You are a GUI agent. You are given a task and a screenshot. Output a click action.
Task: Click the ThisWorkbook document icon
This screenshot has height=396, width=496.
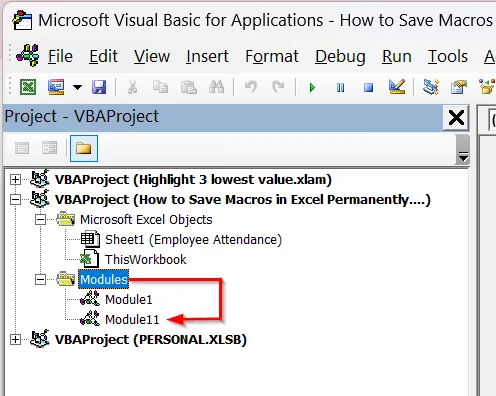tap(89, 258)
